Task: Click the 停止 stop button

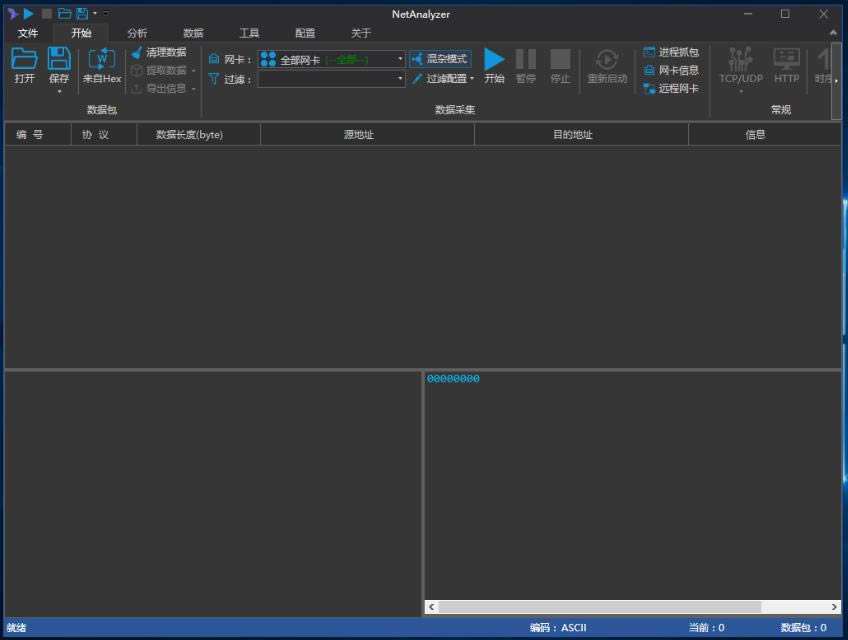Action: click(560, 65)
